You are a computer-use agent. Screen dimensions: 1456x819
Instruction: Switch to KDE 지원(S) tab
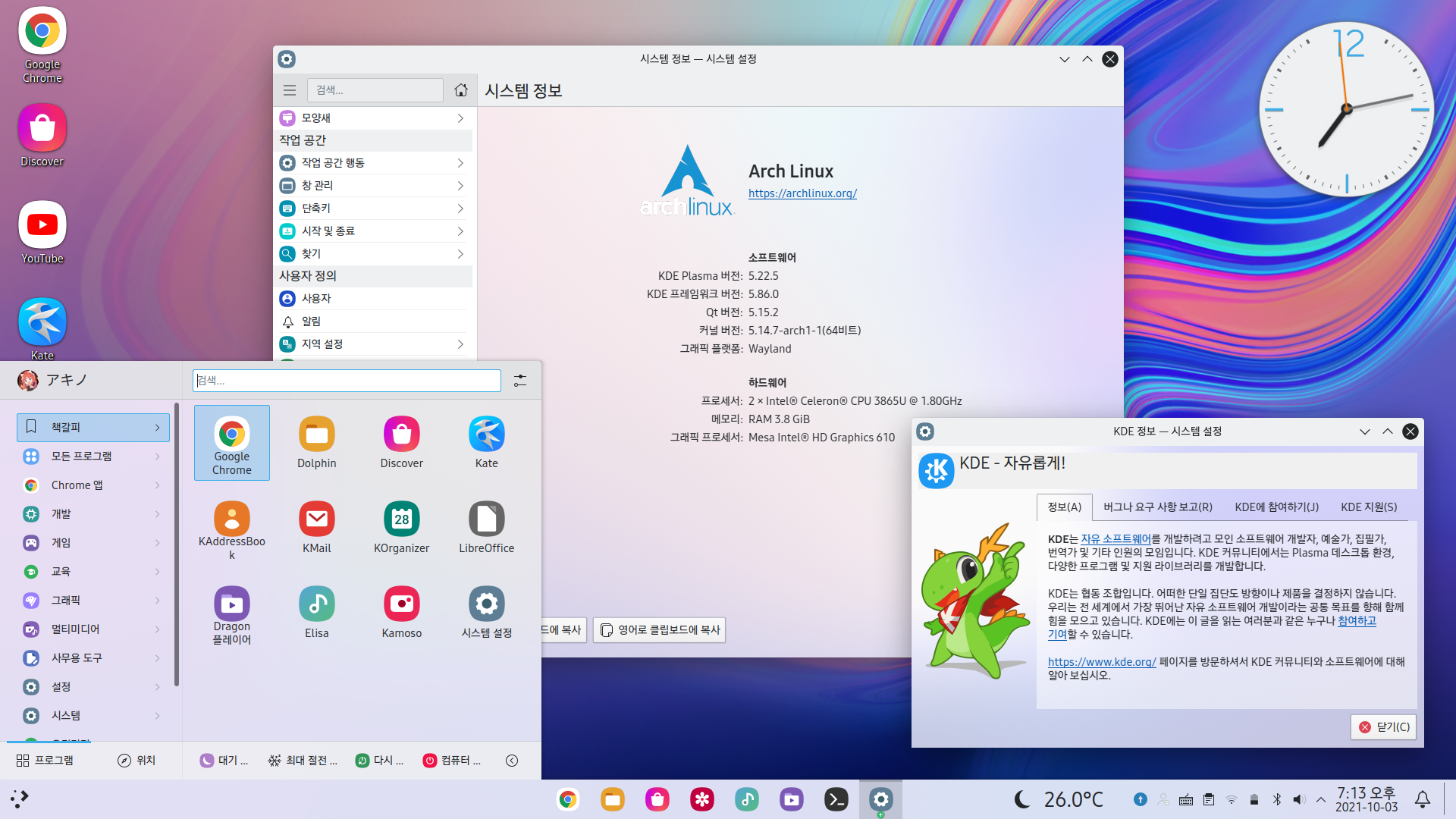click(x=1369, y=507)
